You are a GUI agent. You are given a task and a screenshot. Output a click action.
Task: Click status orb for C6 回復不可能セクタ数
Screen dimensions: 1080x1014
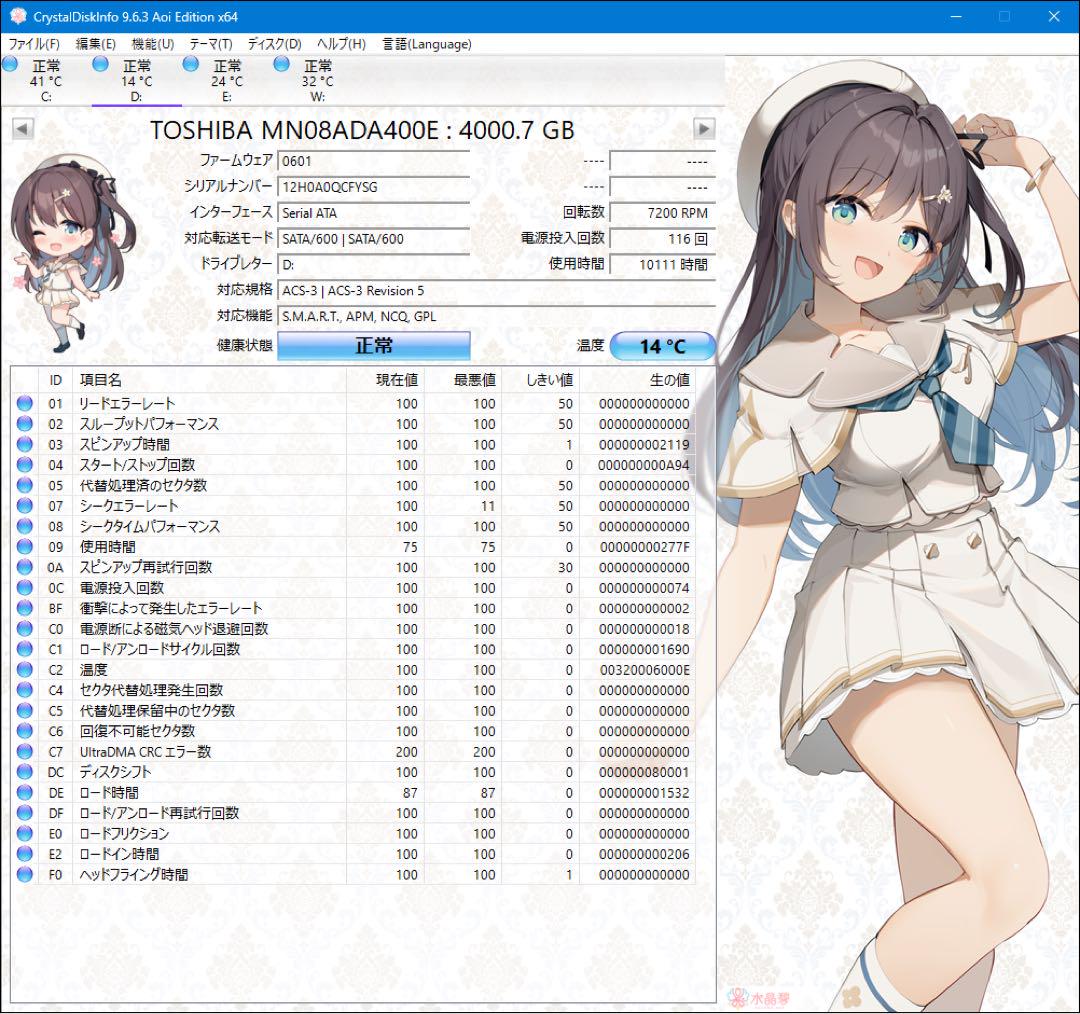[x=25, y=731]
